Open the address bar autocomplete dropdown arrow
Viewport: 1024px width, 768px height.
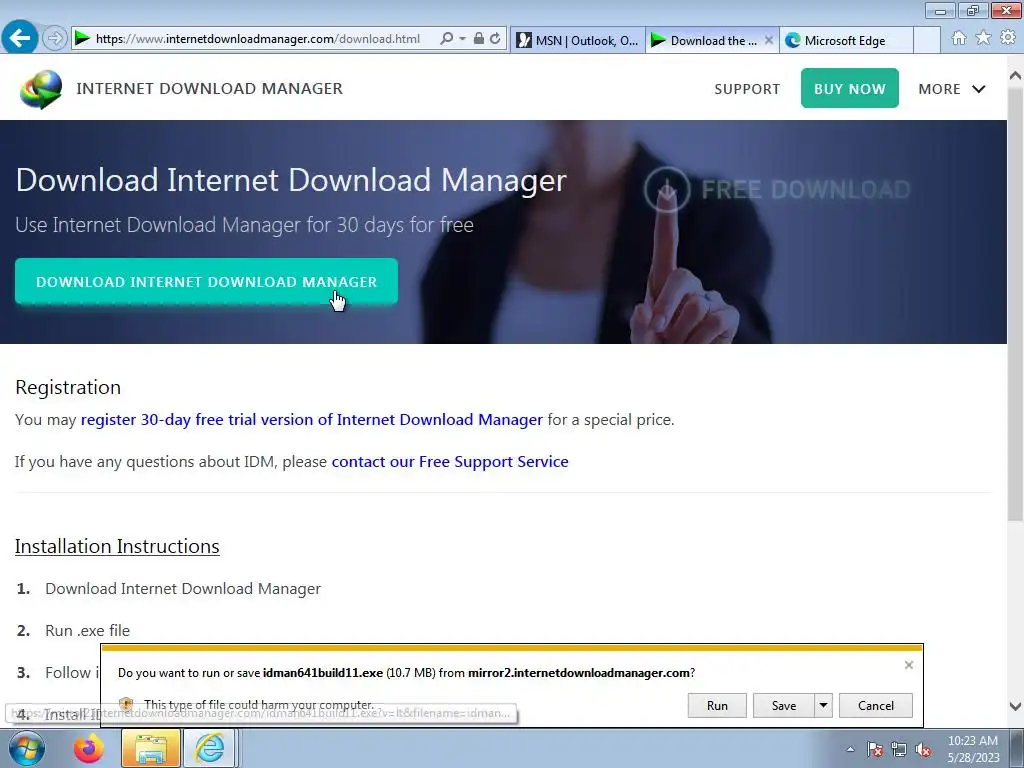(462, 39)
